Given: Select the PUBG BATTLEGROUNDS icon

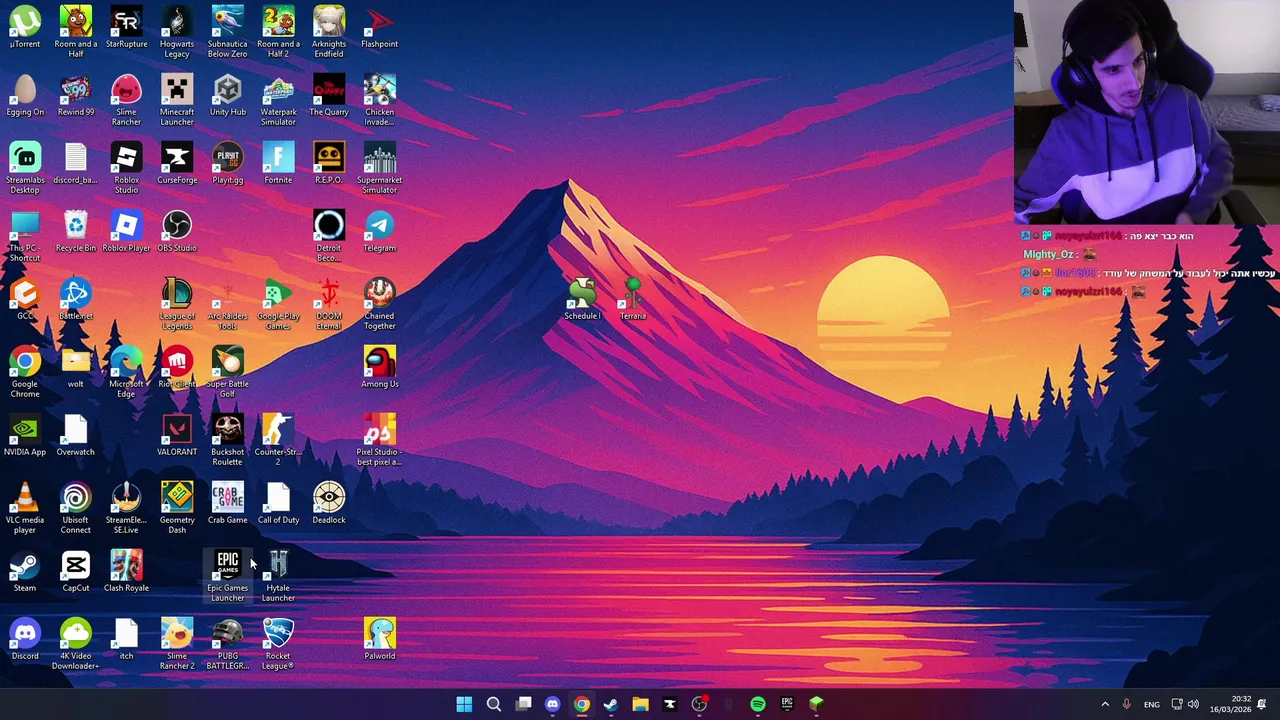Looking at the screenshot, I should click(x=227, y=644).
